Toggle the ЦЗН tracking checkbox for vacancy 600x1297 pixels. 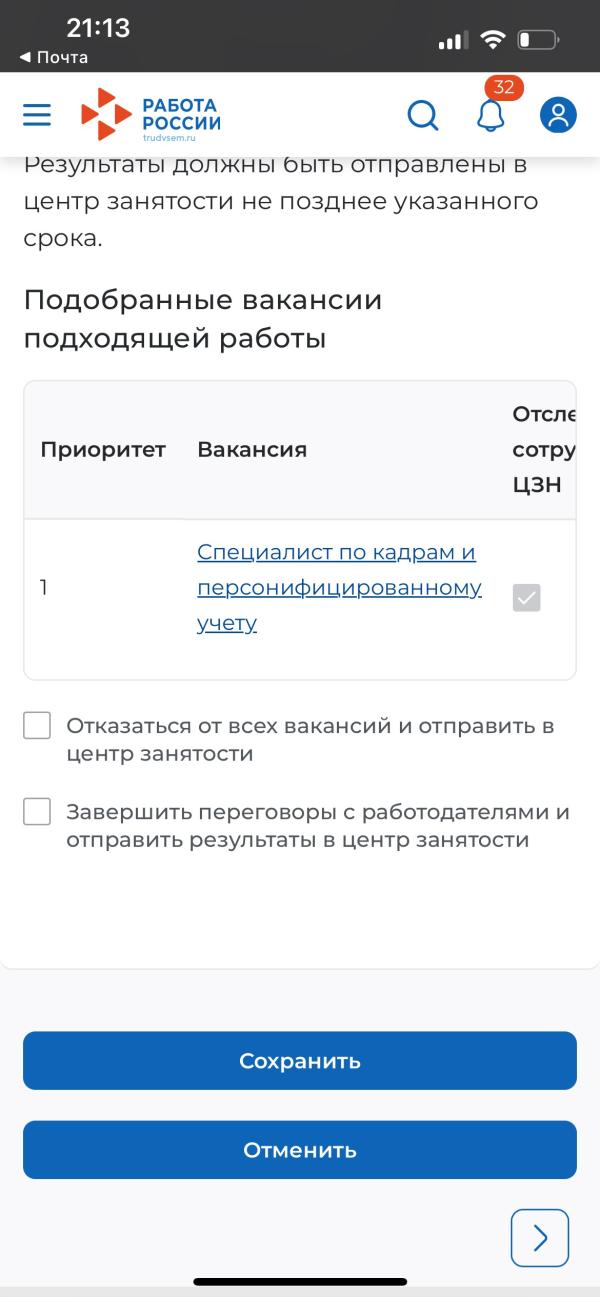(x=527, y=597)
